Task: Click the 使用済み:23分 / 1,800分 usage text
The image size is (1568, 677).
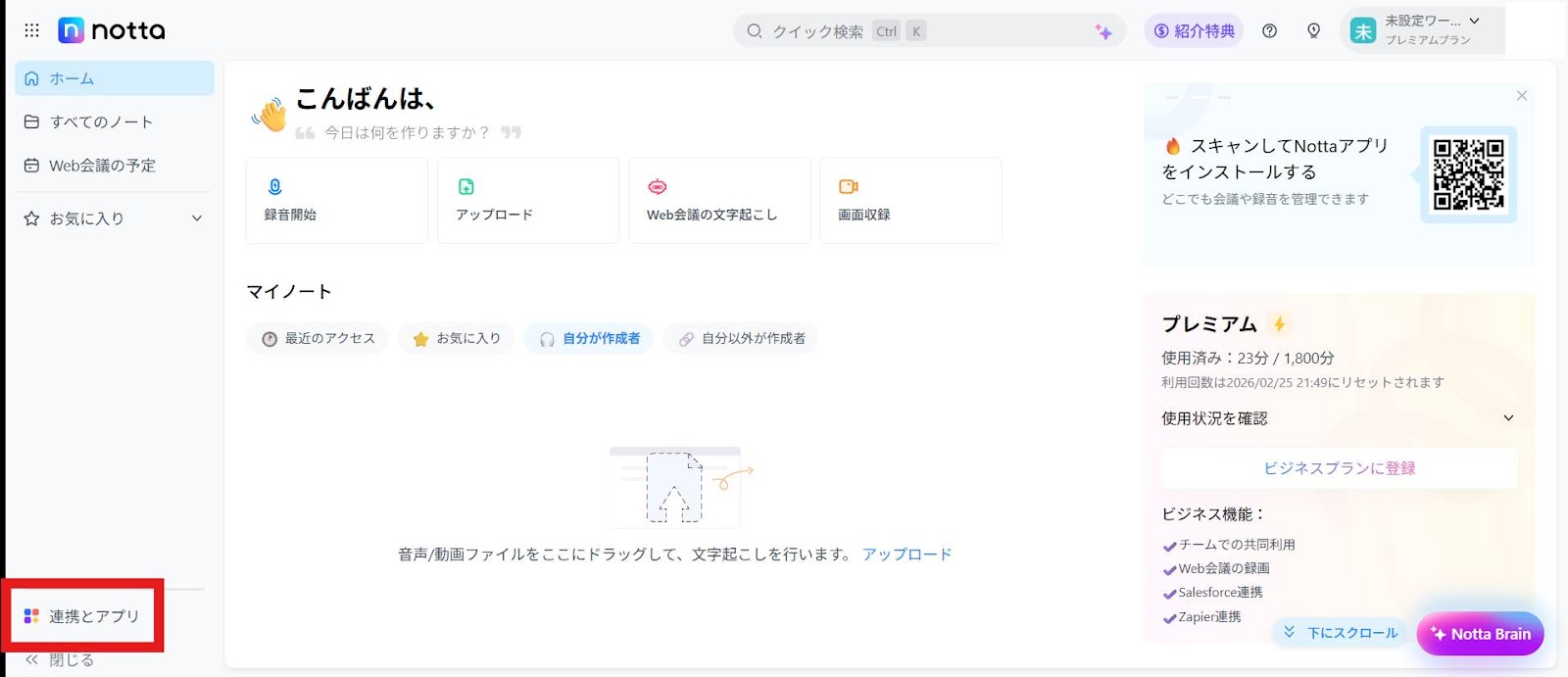Action: pos(1248,359)
